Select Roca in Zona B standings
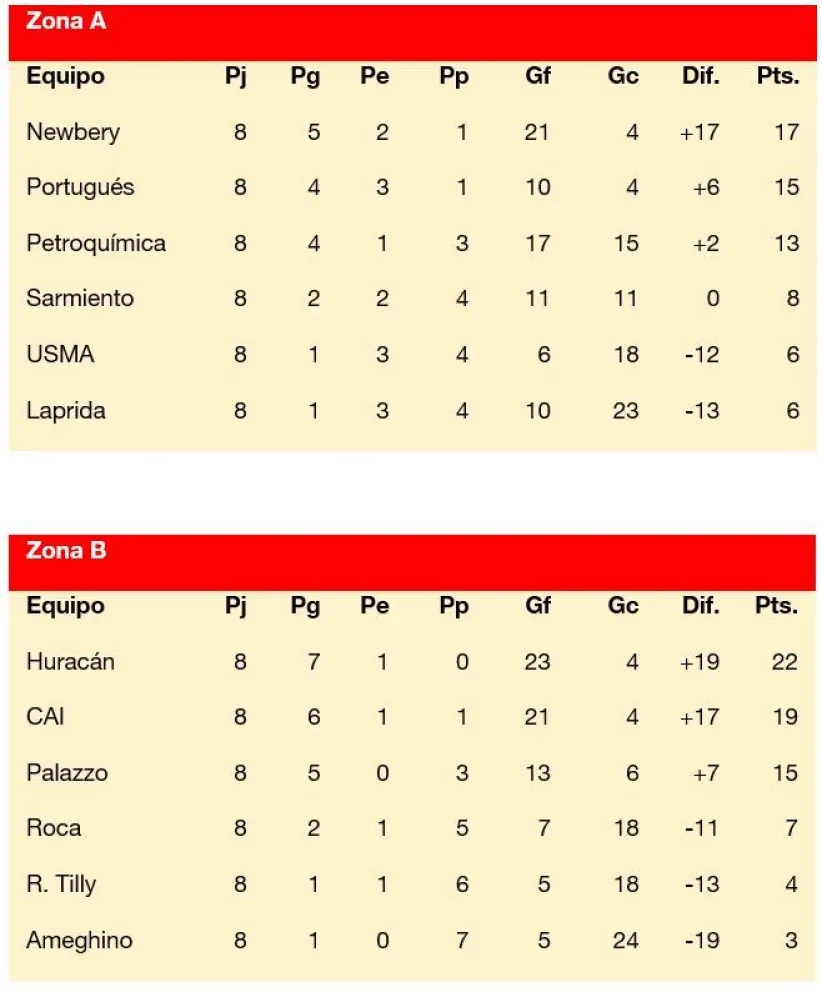Image resolution: width=822 pixels, height=992 pixels. tap(54, 828)
